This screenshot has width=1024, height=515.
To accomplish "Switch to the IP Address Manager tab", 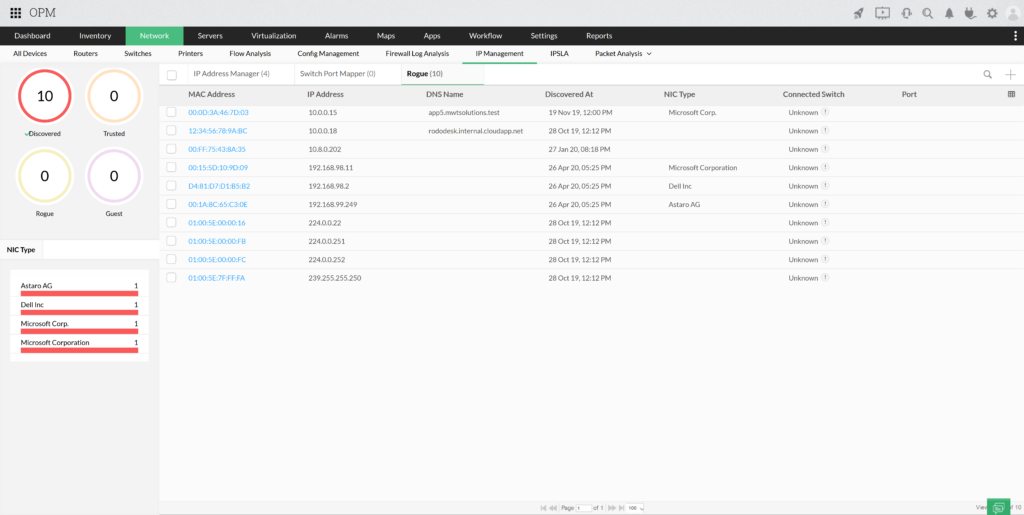I will pos(231,74).
